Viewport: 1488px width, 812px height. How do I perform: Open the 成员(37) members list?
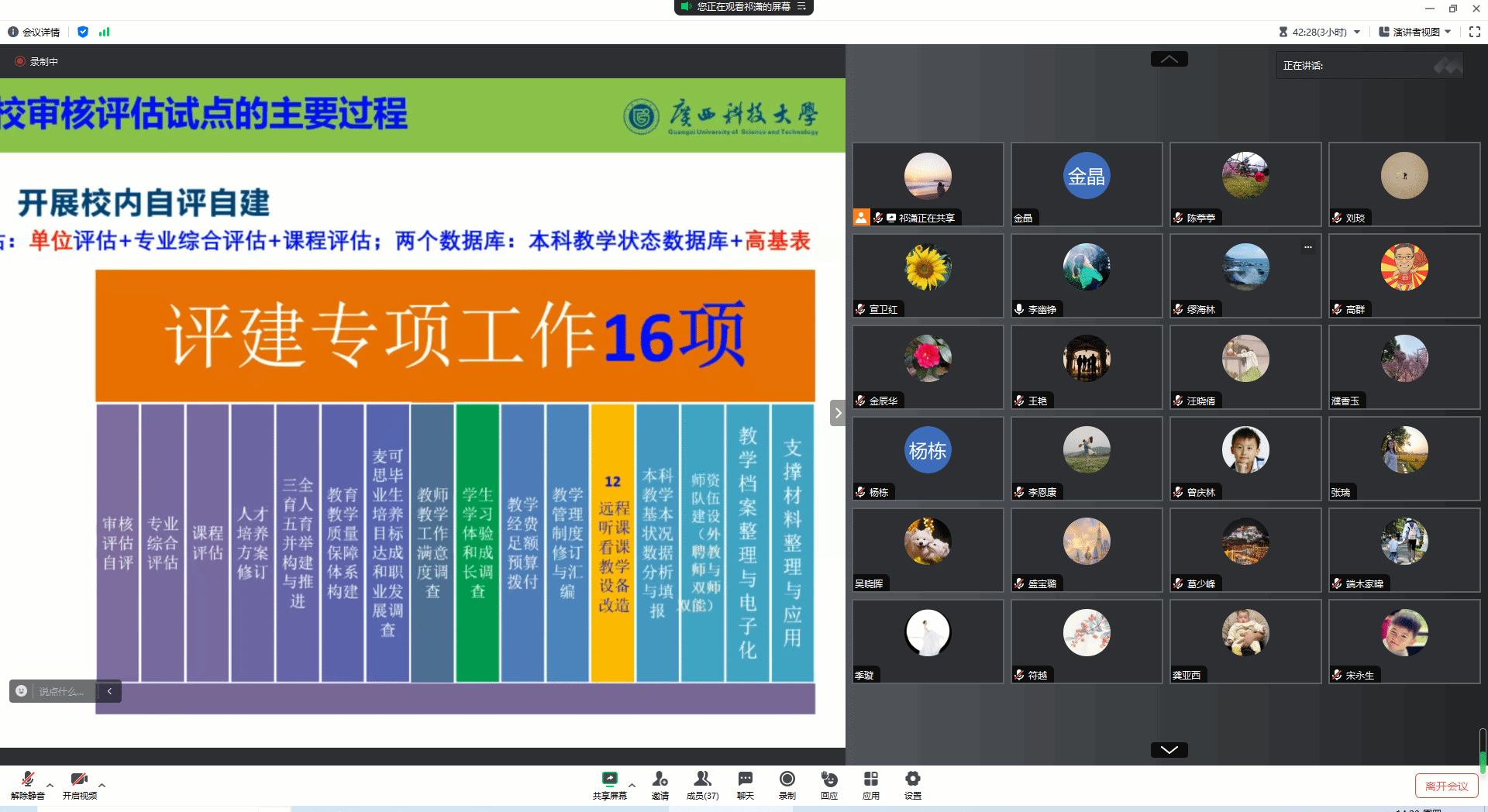(702, 783)
